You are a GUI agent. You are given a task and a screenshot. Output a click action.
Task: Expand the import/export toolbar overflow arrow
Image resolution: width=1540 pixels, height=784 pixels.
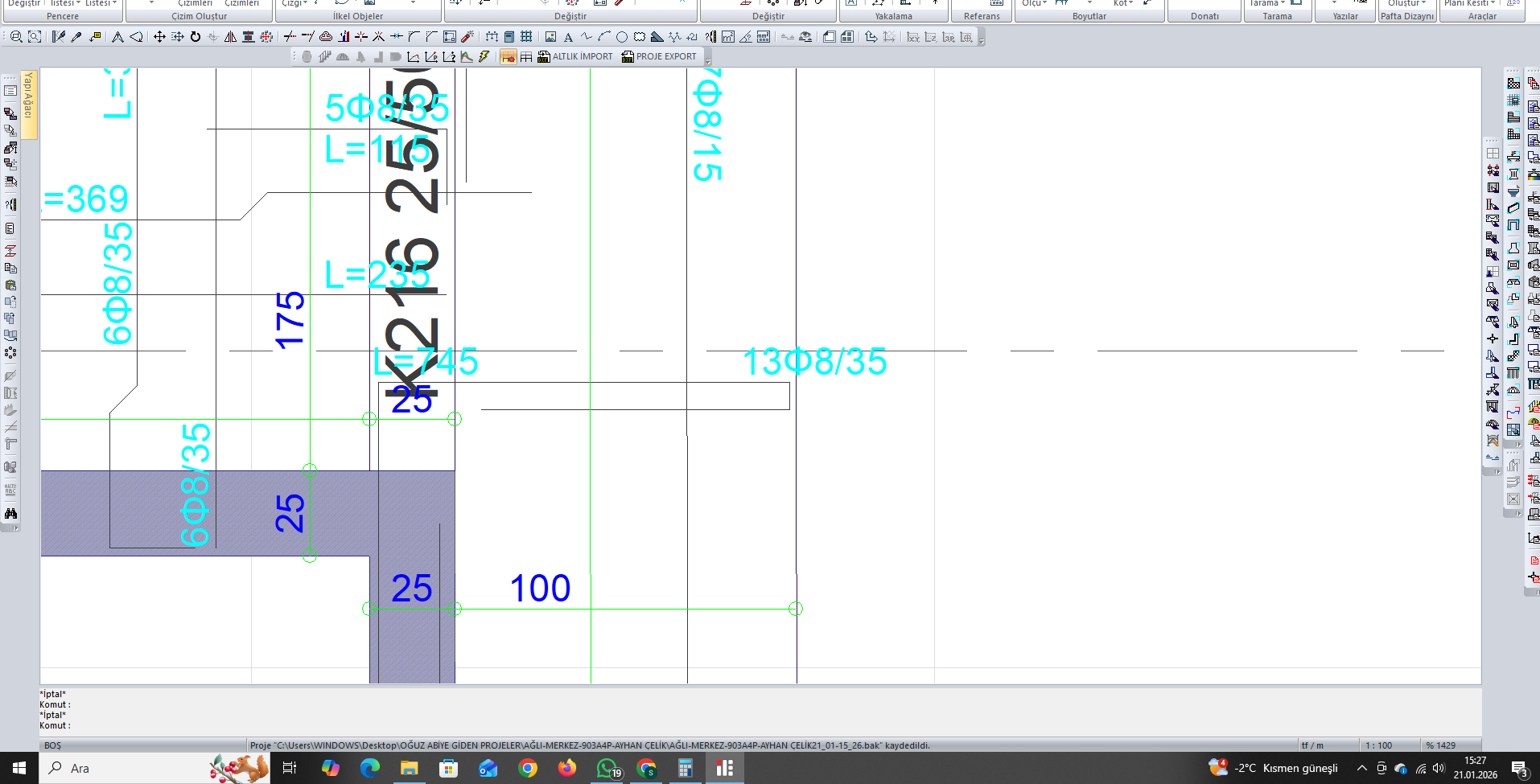click(708, 60)
